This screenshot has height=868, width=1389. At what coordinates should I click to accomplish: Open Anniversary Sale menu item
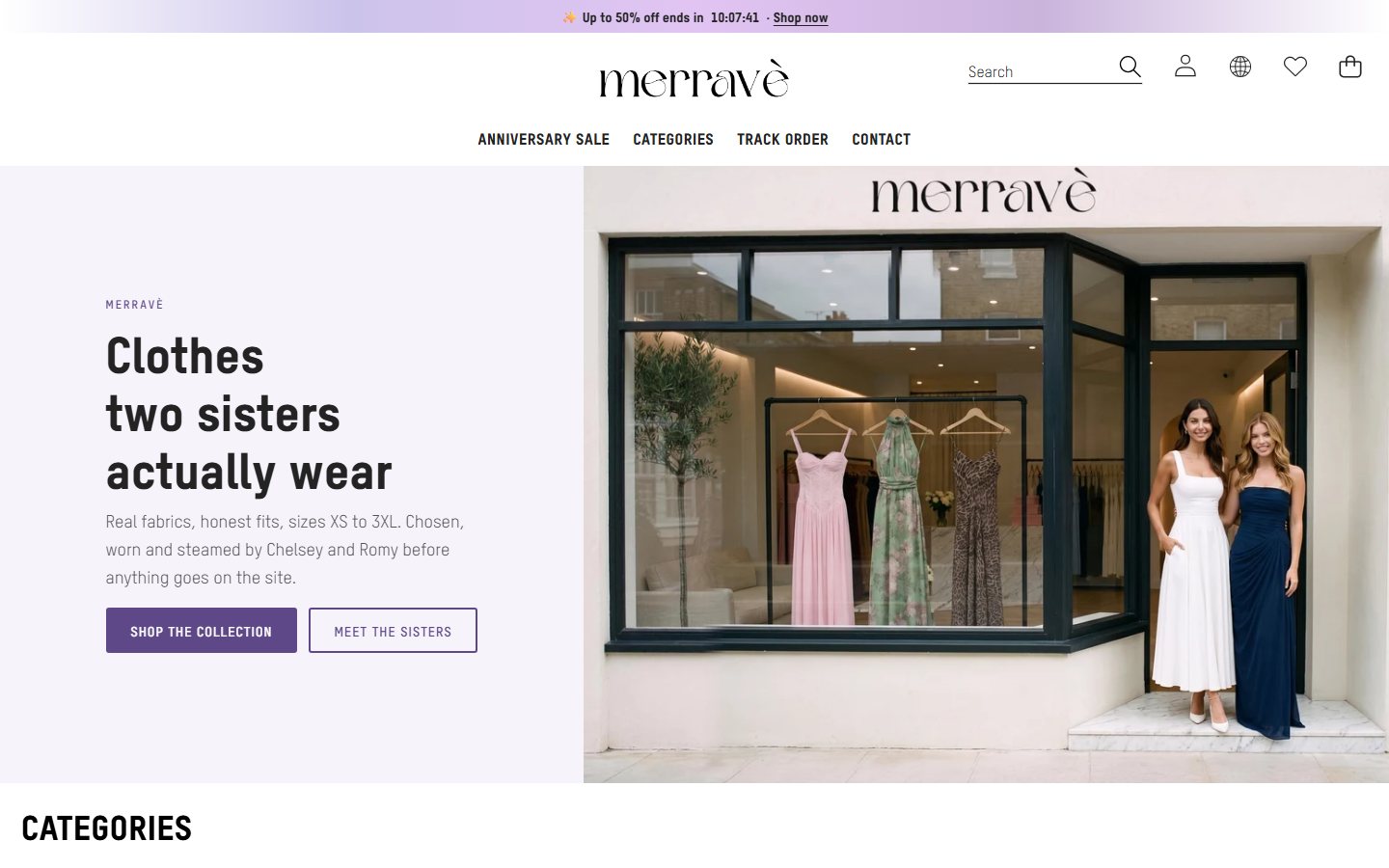[x=544, y=140]
